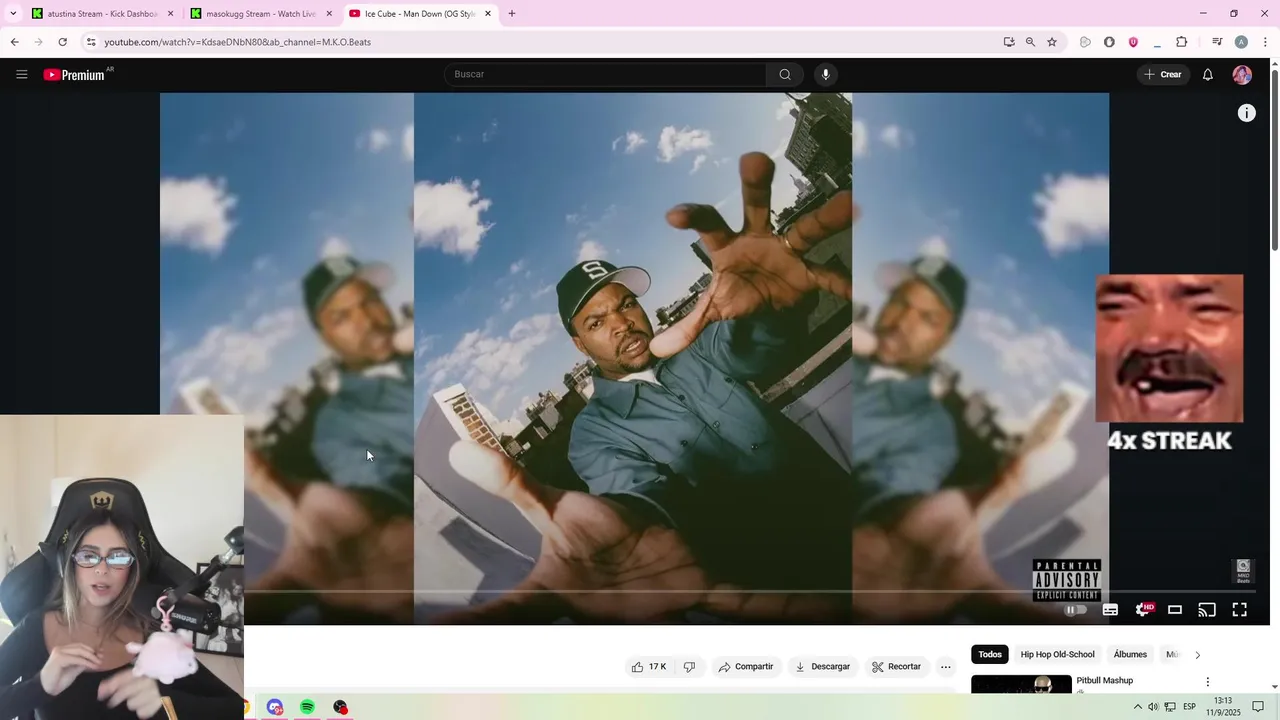Open the Windows notification center
This screenshot has width=1280, height=720.
click(x=1258, y=707)
